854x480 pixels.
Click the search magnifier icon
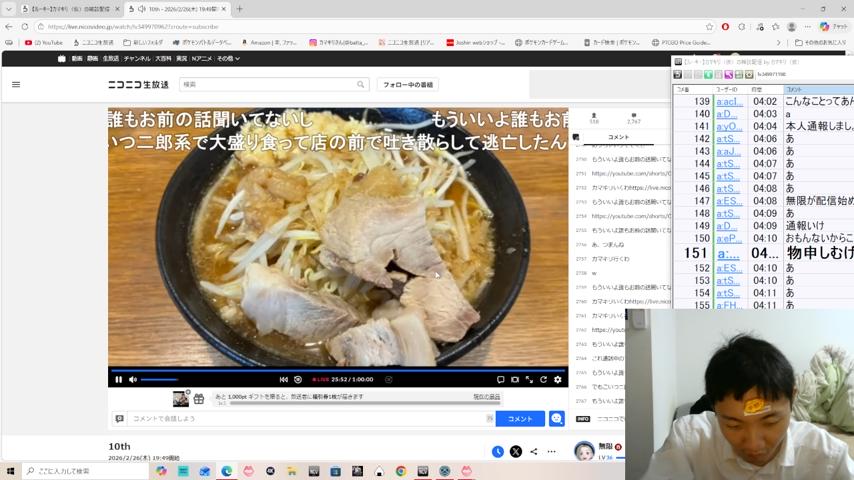tap(361, 84)
